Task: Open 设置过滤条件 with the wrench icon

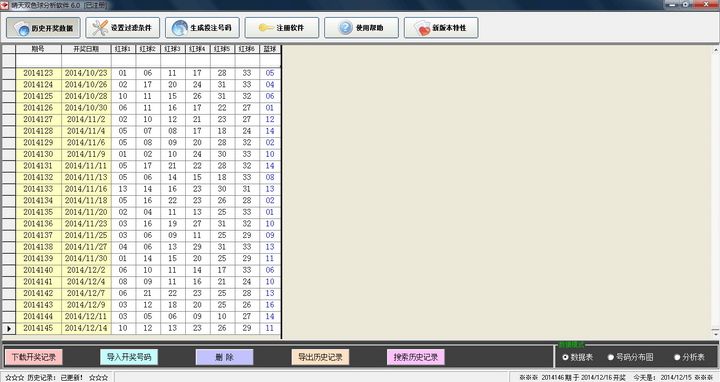Action: 123,28
